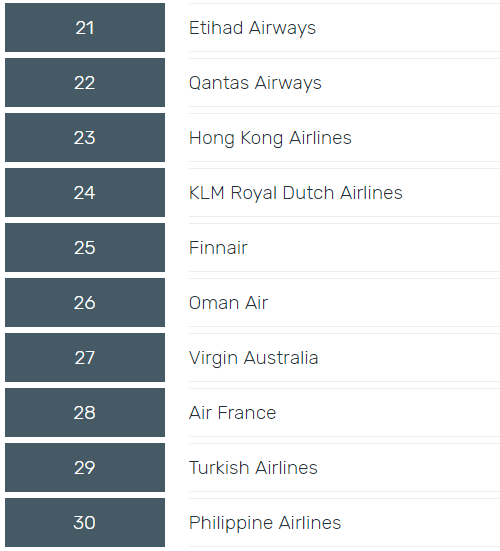Click the rank 25 box

[x=85, y=247]
